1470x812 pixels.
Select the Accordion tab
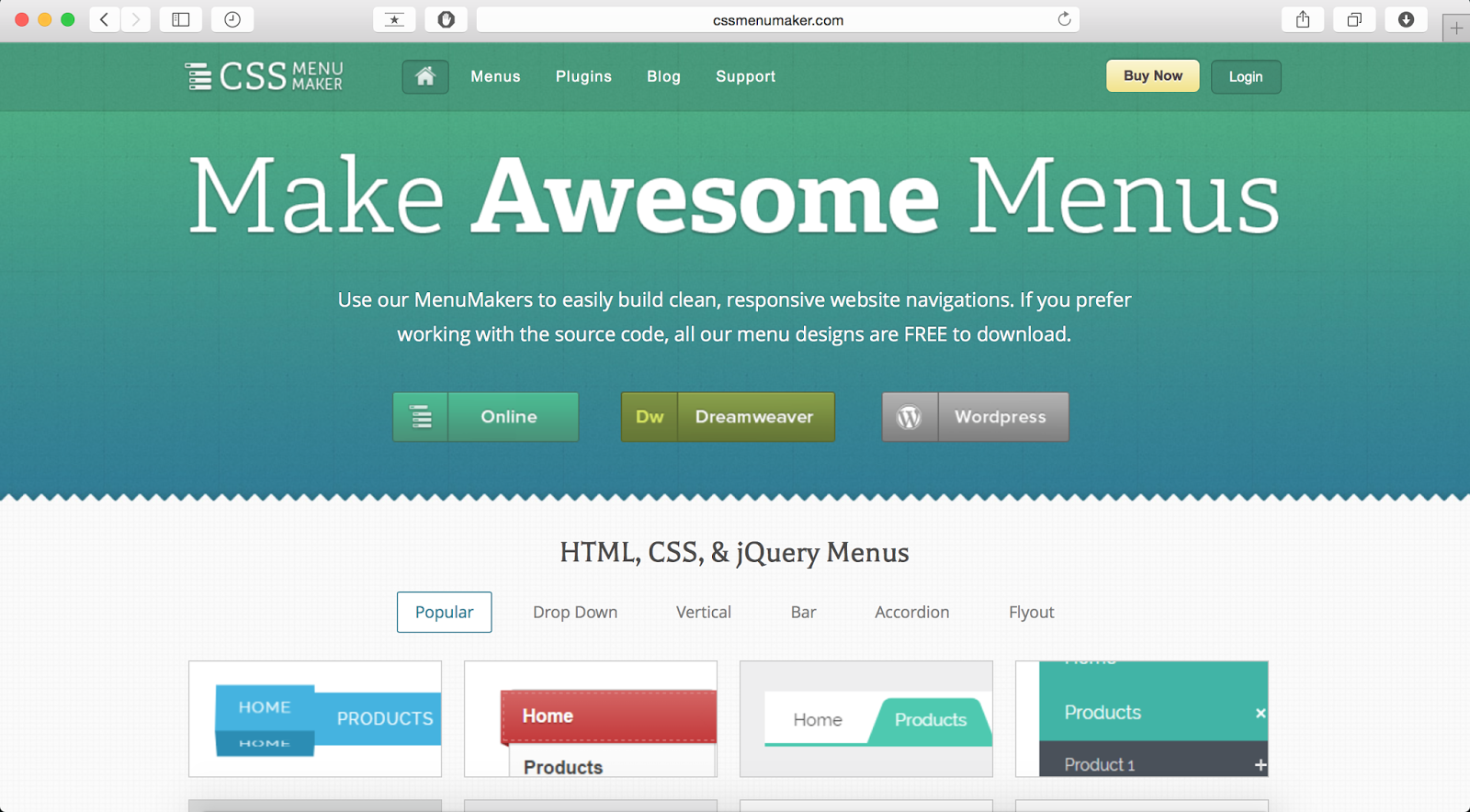pos(911,613)
